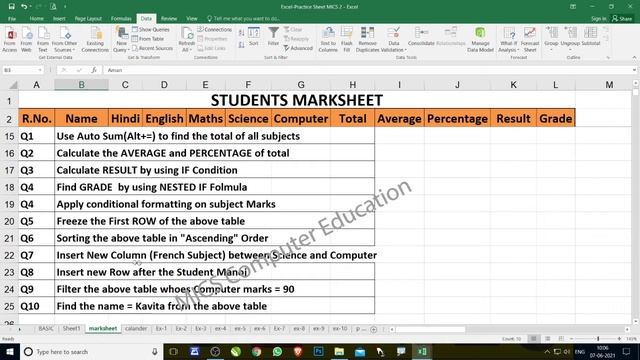Open Photoshop from the taskbar
The image size is (640, 360).
(318, 351)
